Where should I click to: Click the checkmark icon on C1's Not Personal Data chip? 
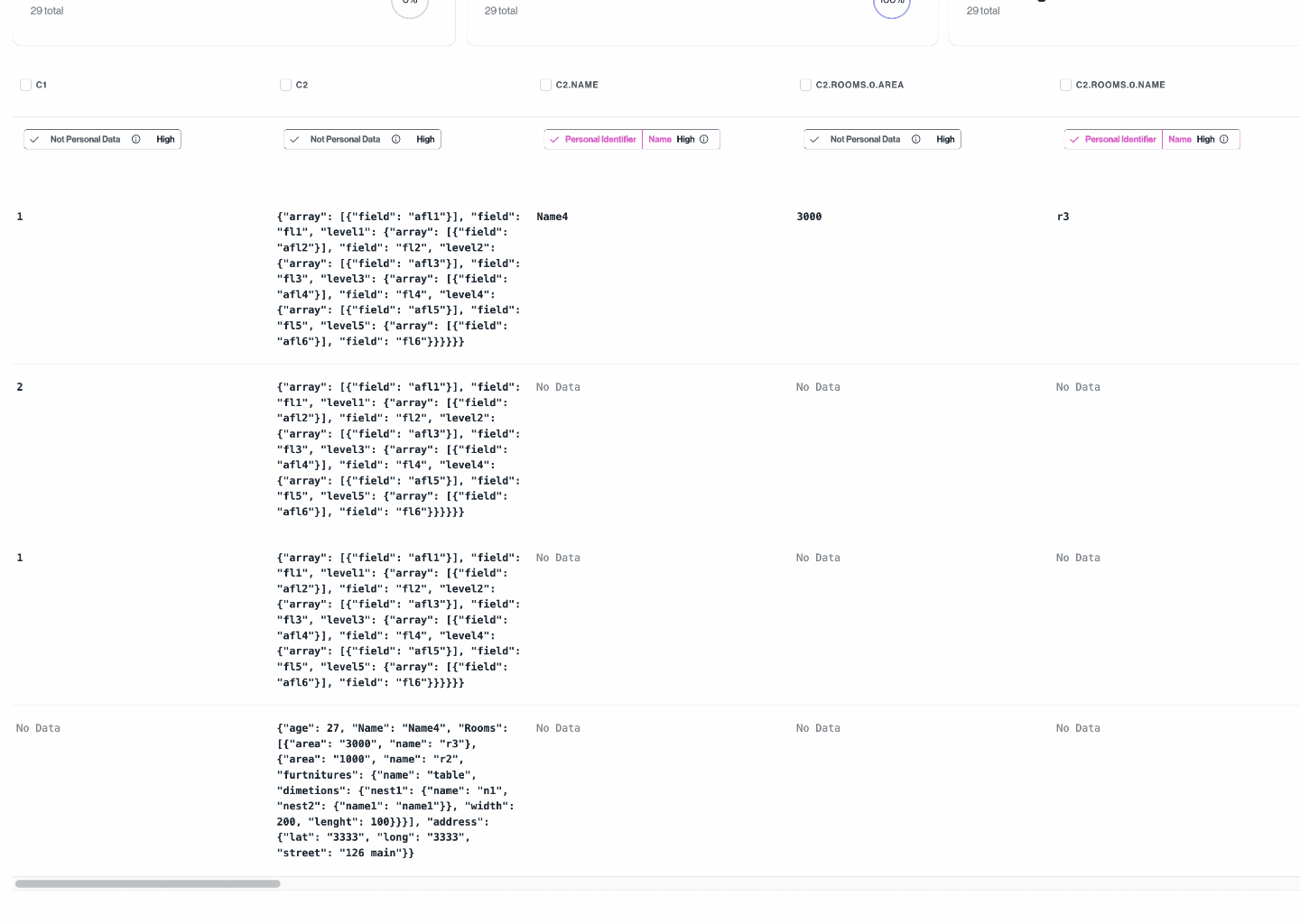point(34,139)
